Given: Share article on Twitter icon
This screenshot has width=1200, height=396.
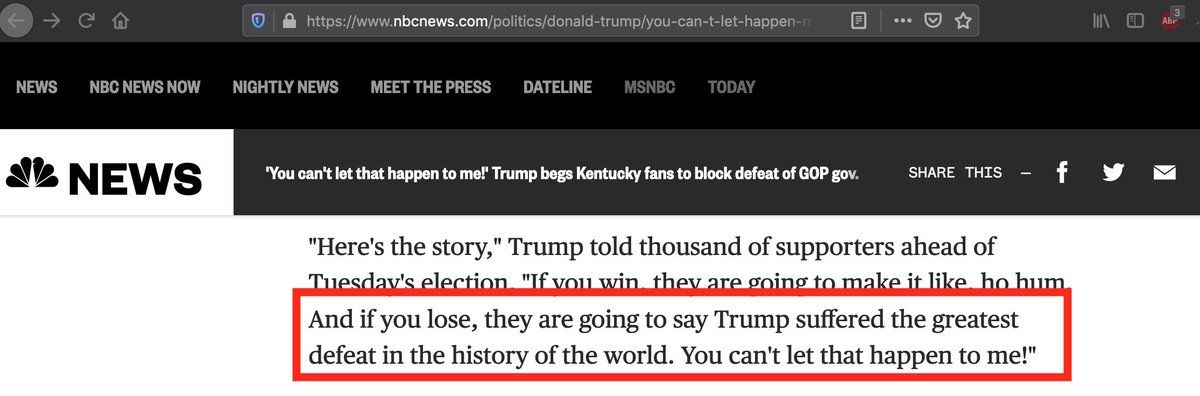Looking at the screenshot, I should click(1113, 173).
